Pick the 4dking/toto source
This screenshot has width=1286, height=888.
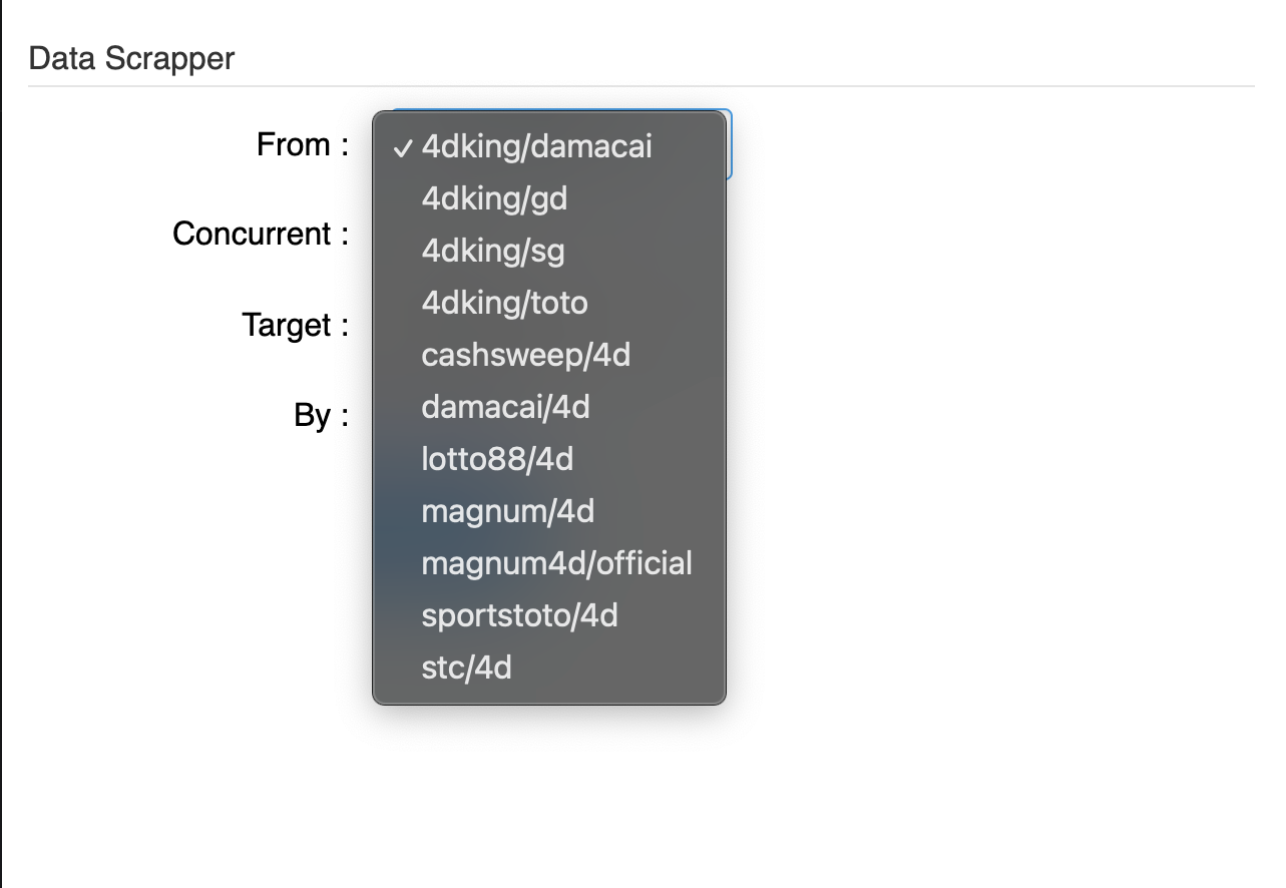(x=549, y=303)
